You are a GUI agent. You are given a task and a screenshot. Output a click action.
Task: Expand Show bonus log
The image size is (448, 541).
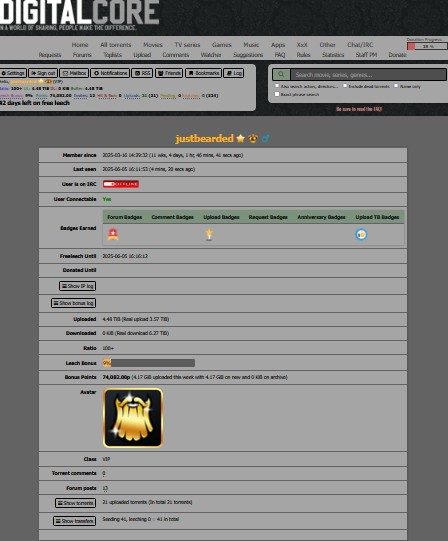pyautogui.click(x=74, y=303)
